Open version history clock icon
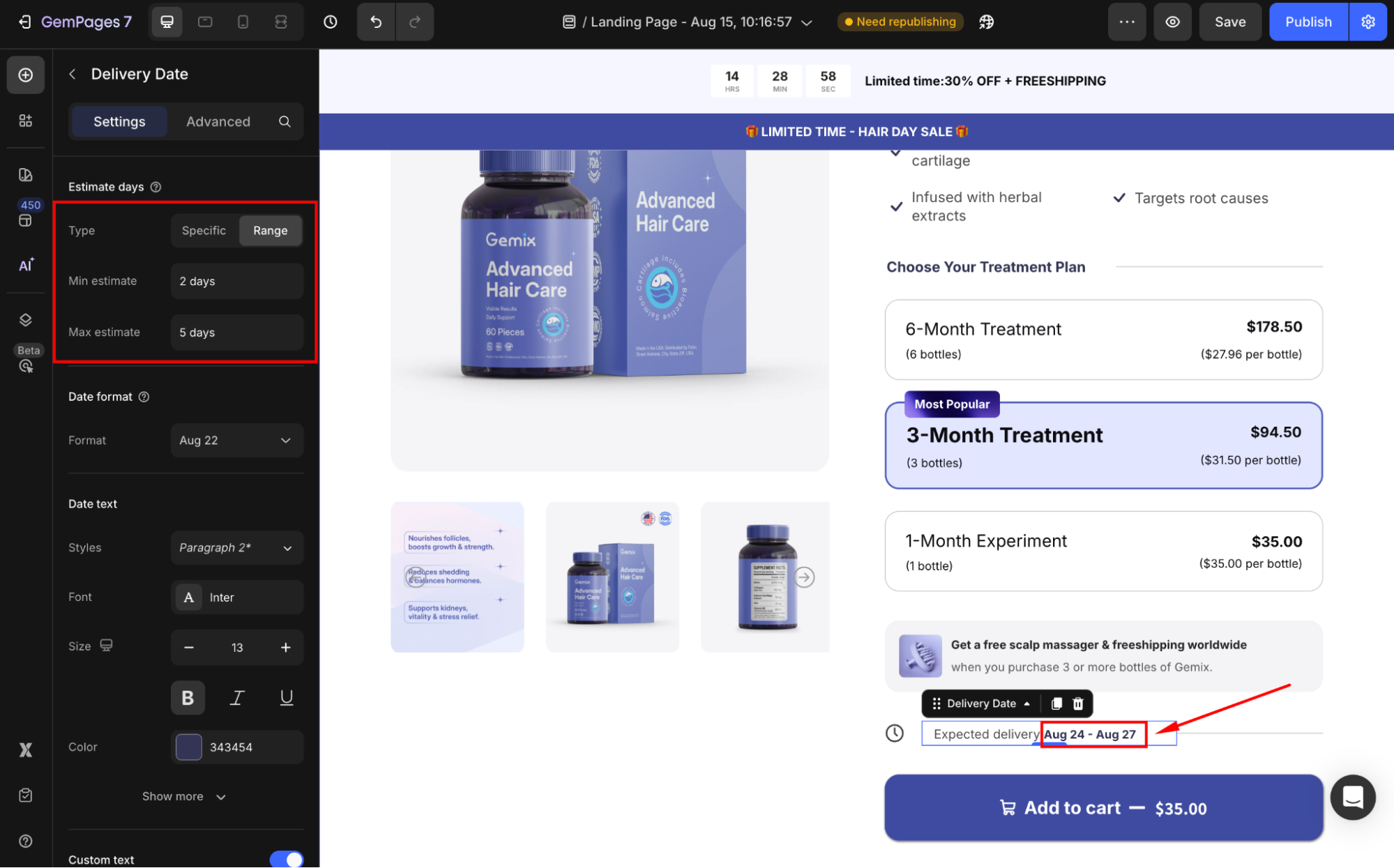This screenshot has width=1394, height=868. 331,22
